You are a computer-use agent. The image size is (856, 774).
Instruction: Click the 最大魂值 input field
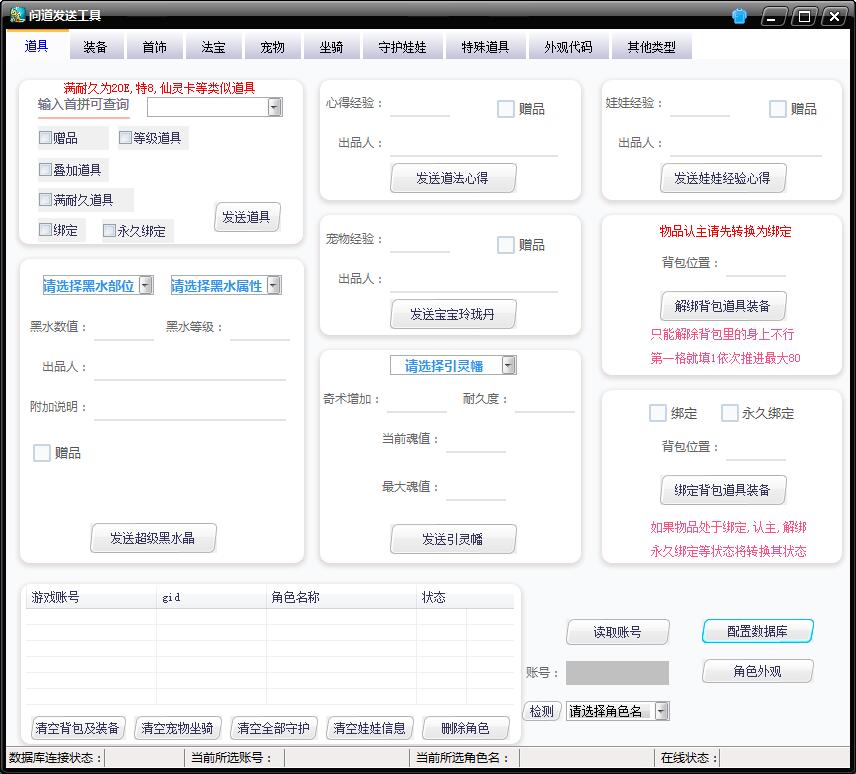[476, 491]
